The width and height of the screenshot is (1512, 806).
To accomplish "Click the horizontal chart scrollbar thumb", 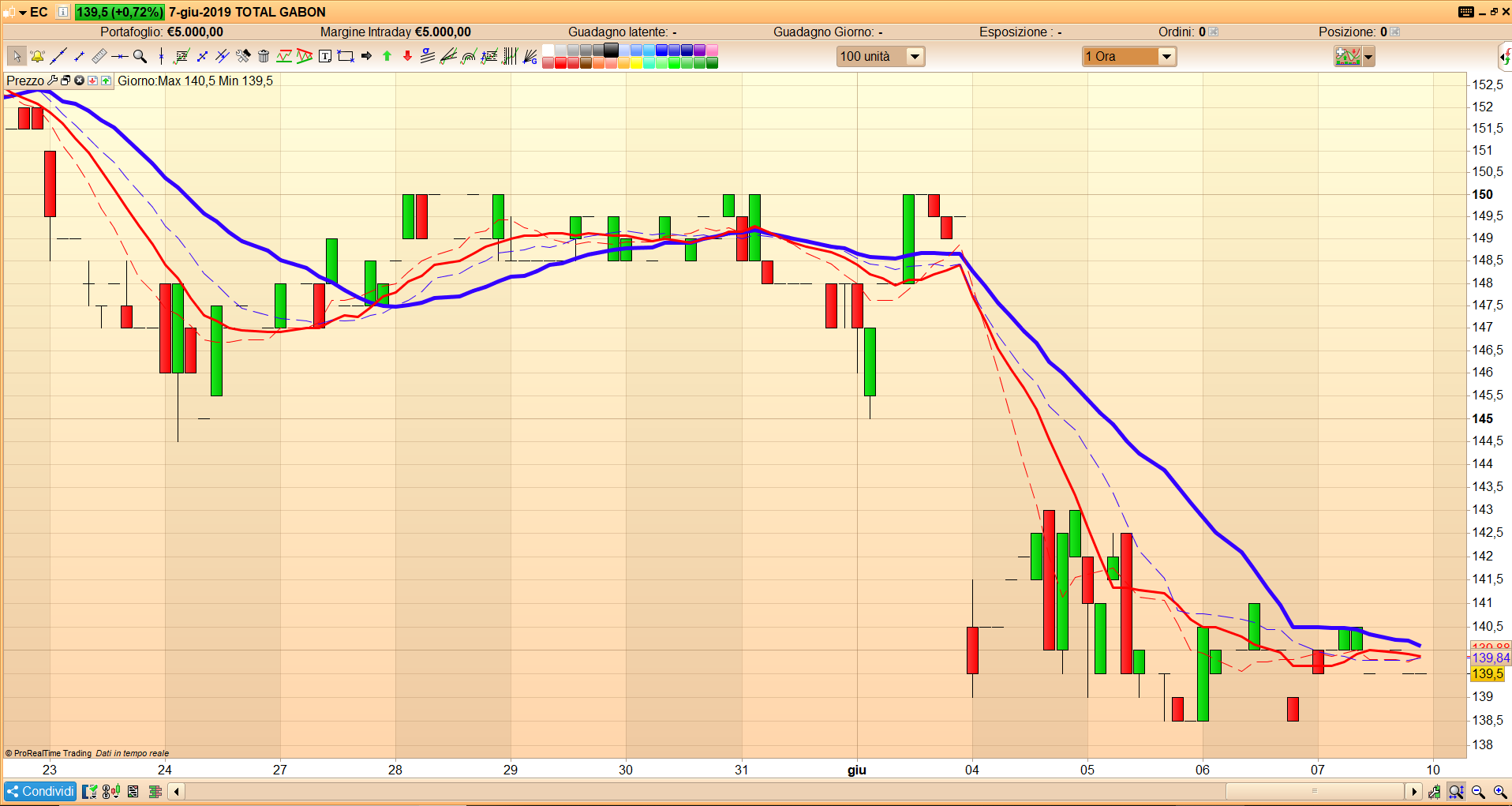I will pos(1315,791).
